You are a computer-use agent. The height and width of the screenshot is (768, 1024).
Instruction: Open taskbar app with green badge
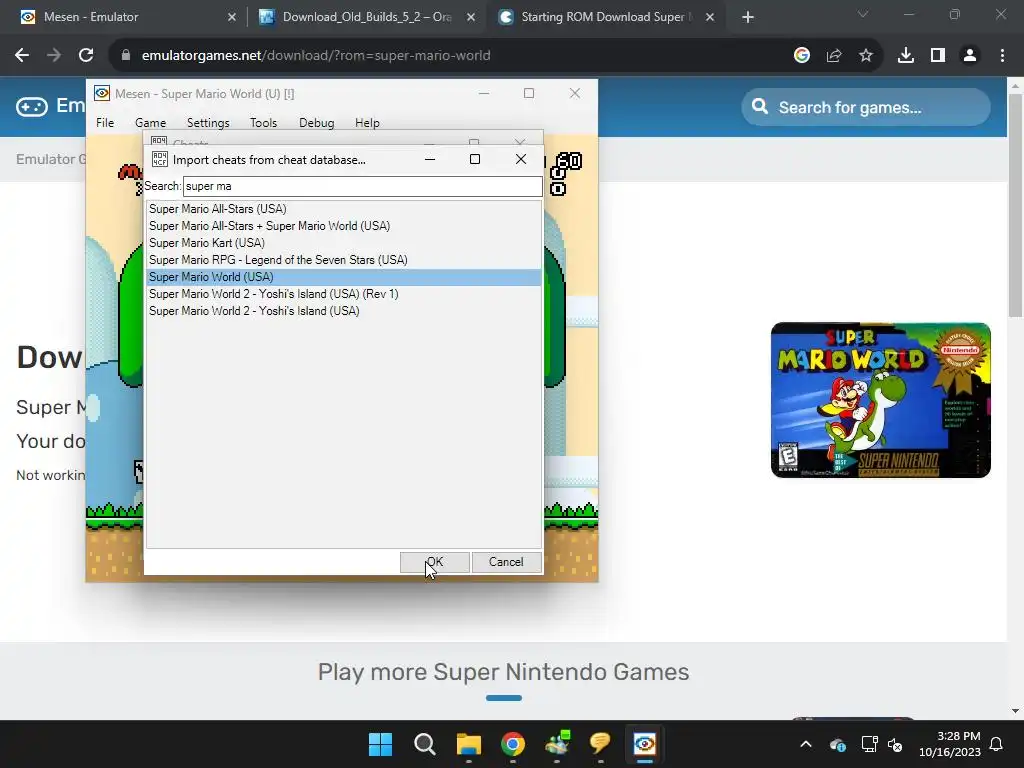(x=557, y=744)
